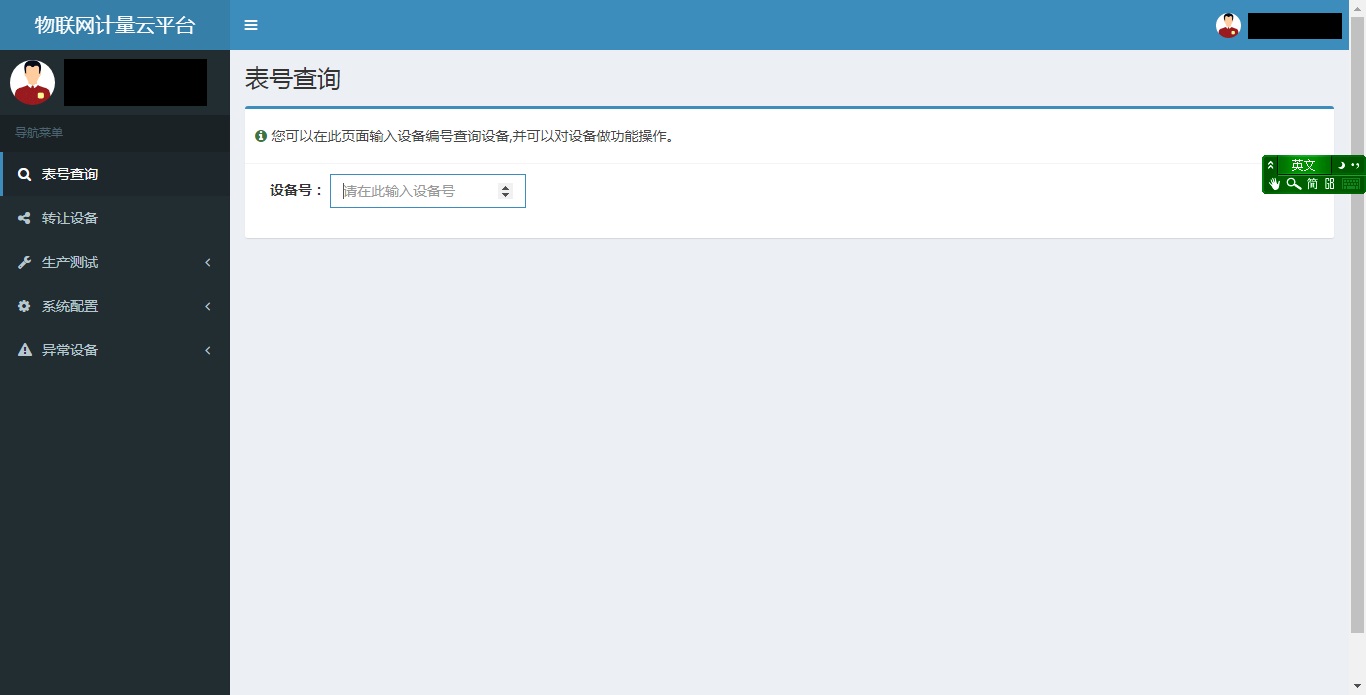This screenshot has height=695, width=1366.
Task: Expand the 系统配置 submenu chevron
Action: pyautogui.click(x=208, y=306)
